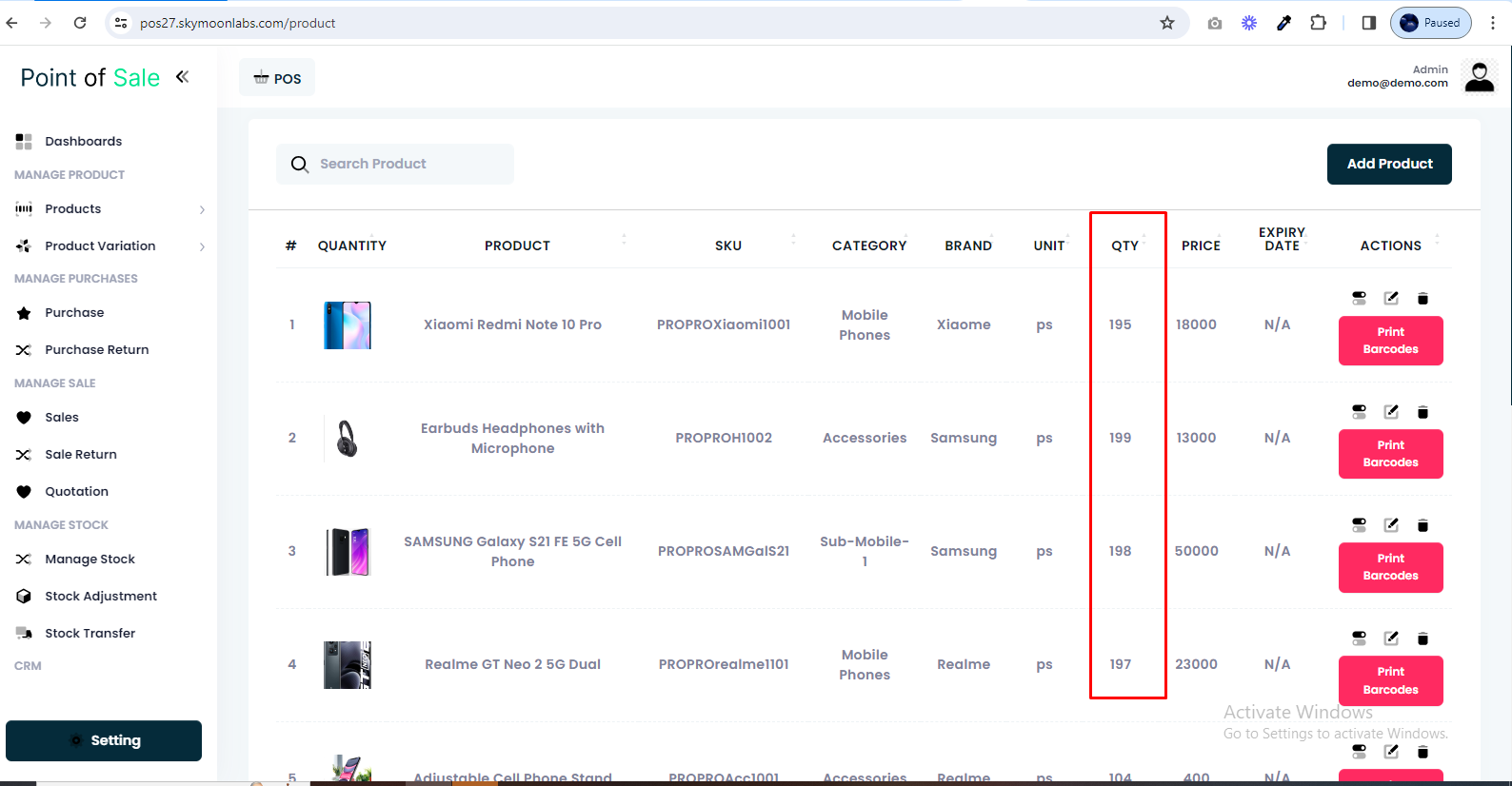Open the browser extensions puzzle icon
Image resolution: width=1512 pixels, height=786 pixels.
[x=1319, y=23]
